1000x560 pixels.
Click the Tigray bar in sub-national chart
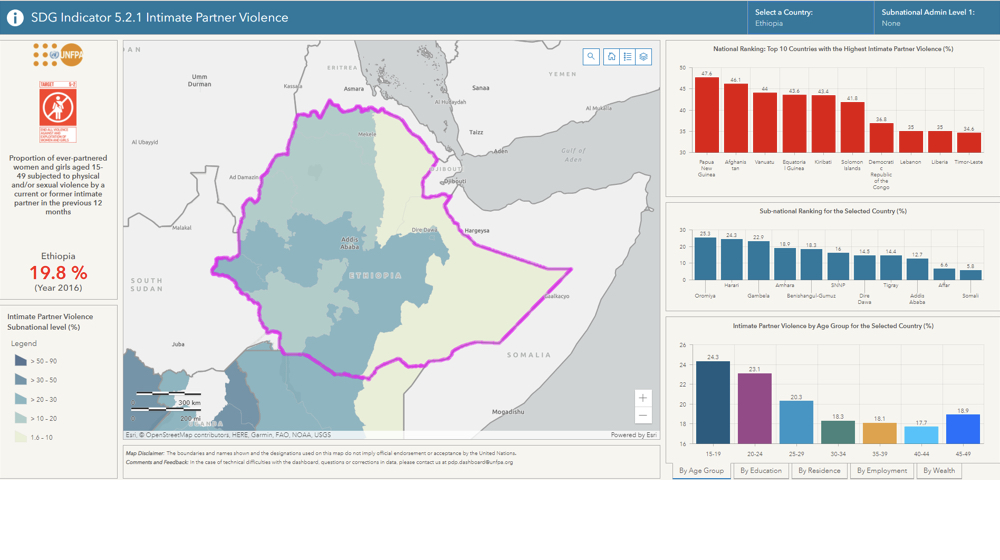891,268
